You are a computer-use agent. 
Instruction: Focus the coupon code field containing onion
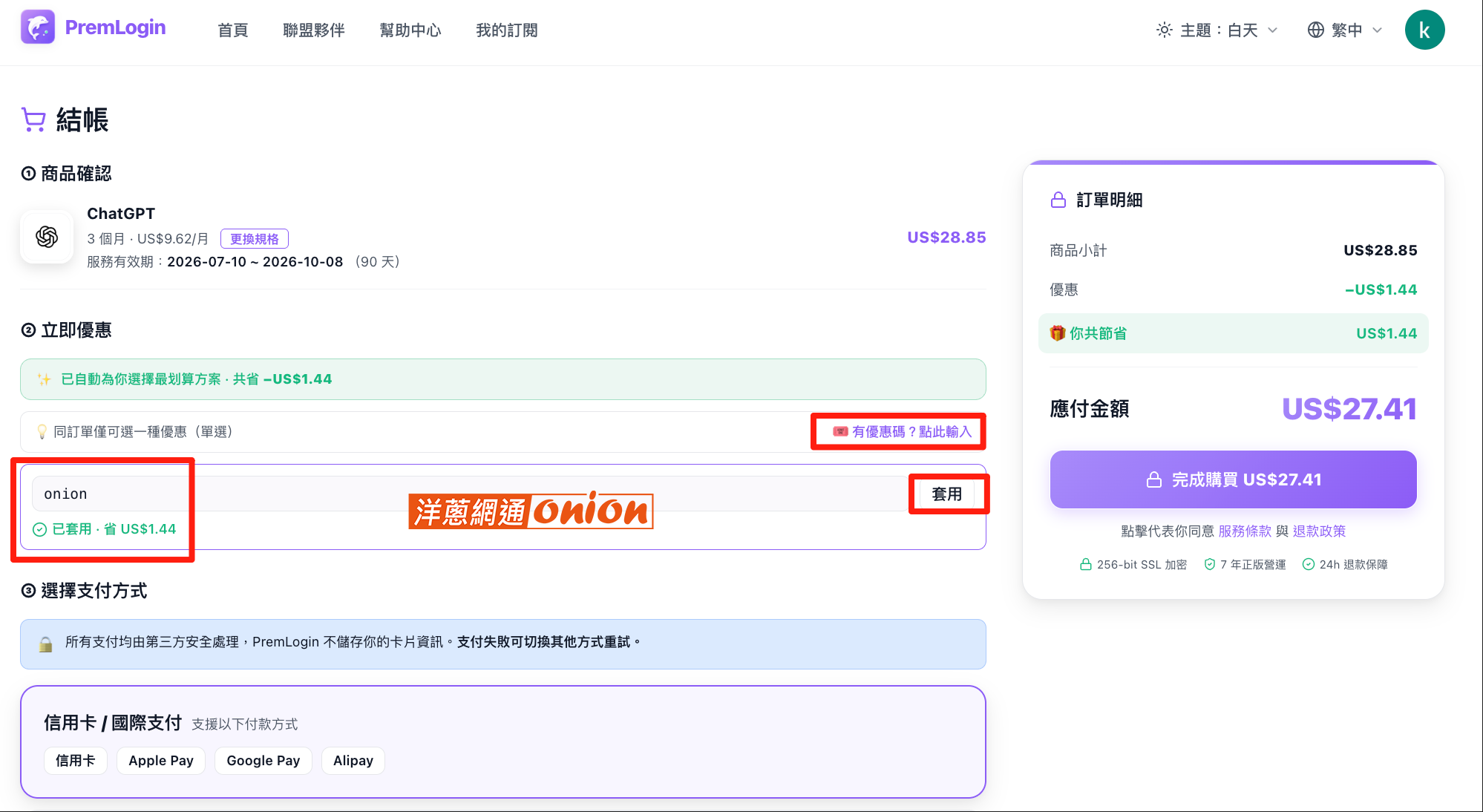coord(471,494)
